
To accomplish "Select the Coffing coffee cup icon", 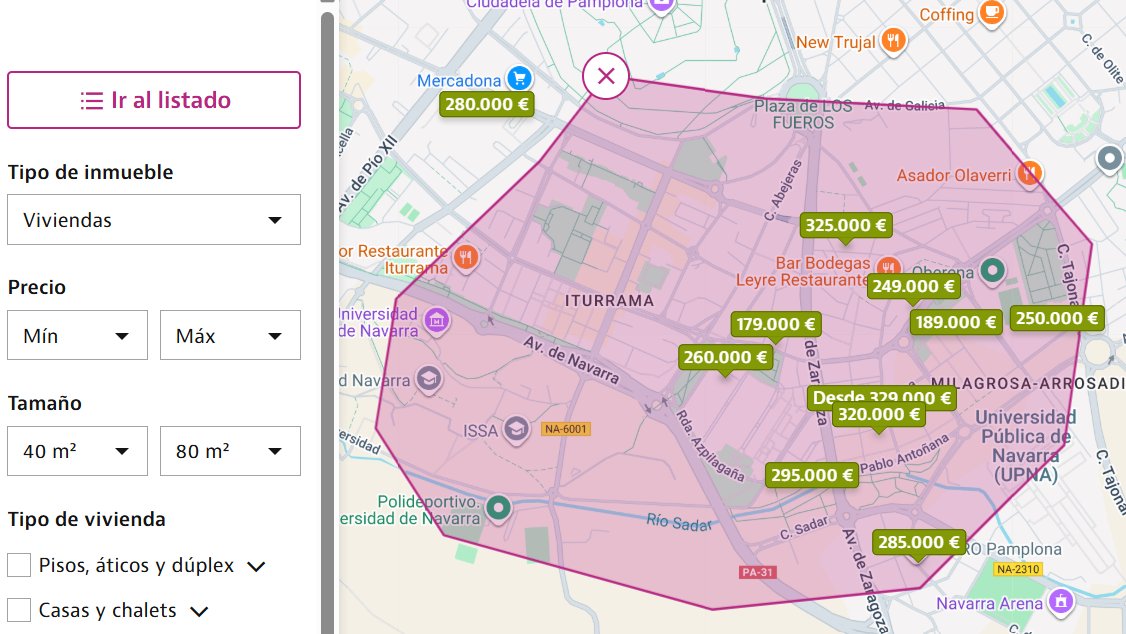I will click(x=990, y=13).
